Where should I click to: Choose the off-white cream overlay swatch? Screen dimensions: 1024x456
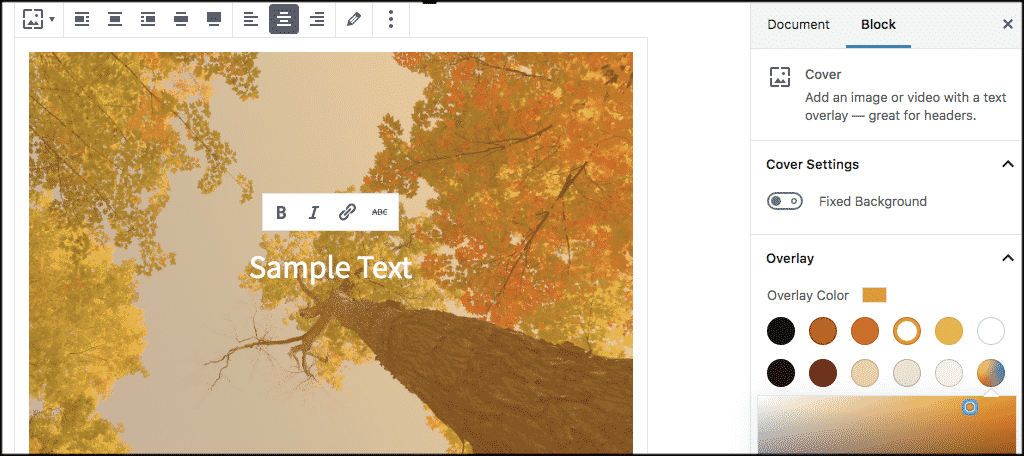coord(949,373)
